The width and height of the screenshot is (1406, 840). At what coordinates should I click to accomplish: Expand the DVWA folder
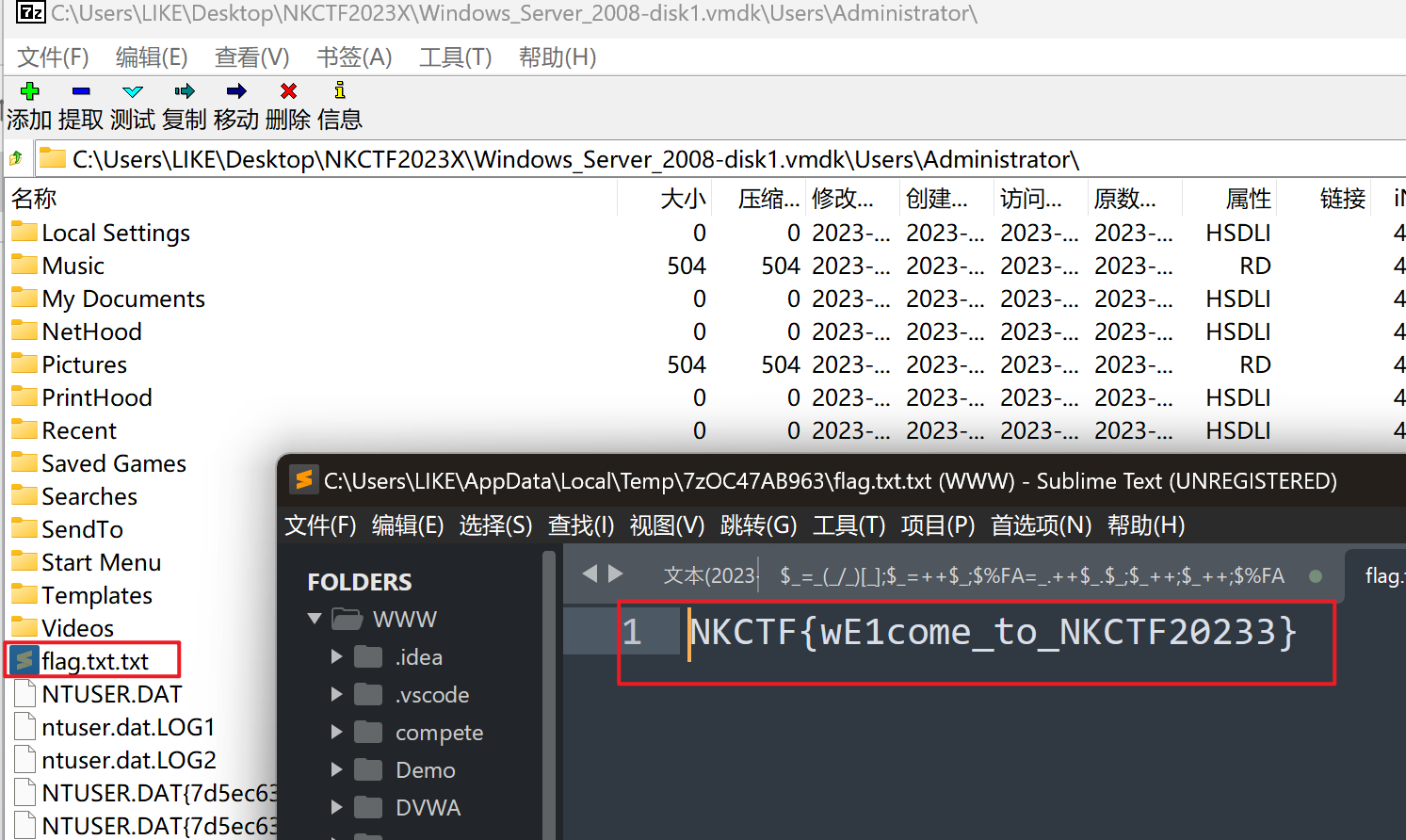point(336,807)
